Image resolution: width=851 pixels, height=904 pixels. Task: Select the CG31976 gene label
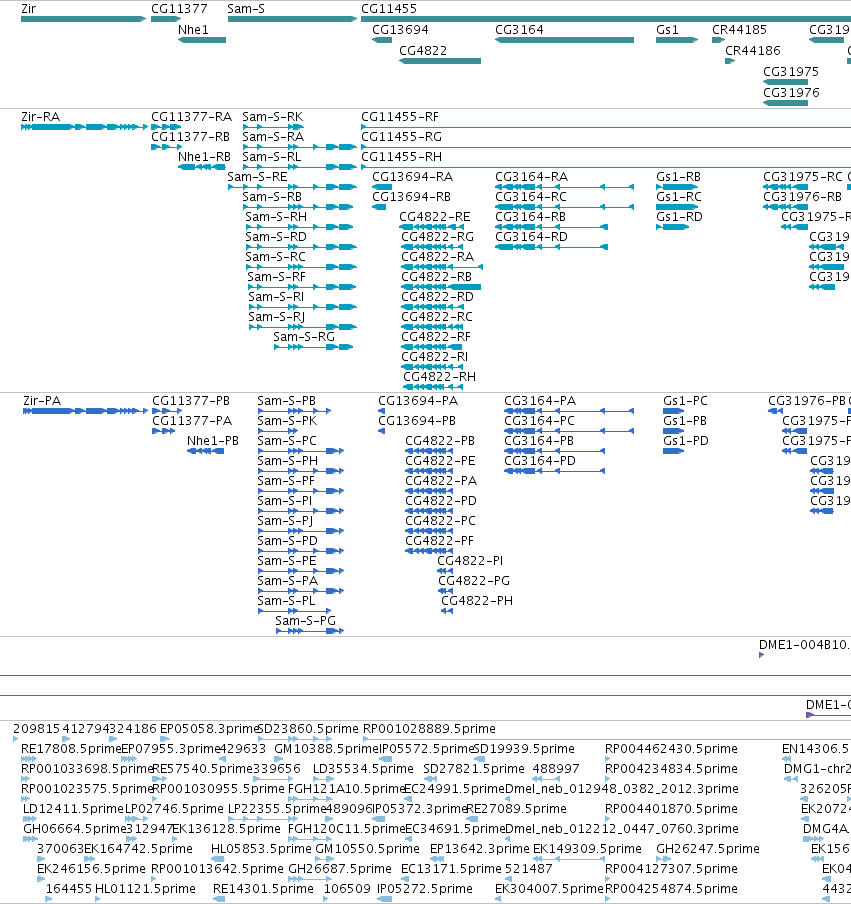click(x=791, y=92)
